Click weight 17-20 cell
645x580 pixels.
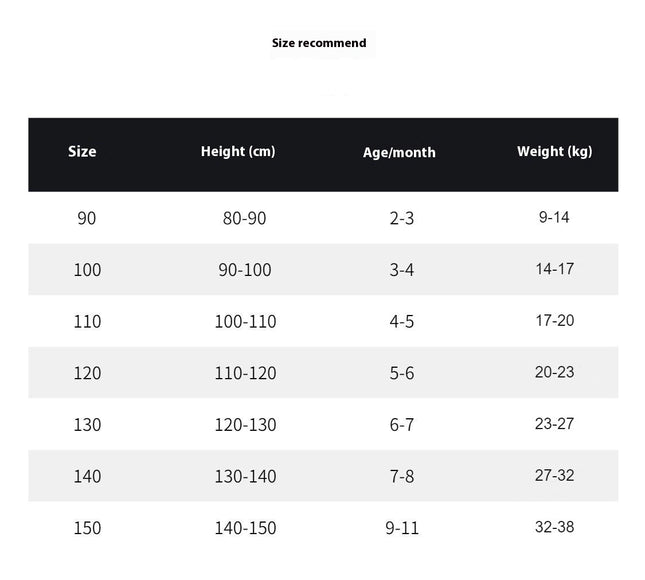tap(555, 320)
